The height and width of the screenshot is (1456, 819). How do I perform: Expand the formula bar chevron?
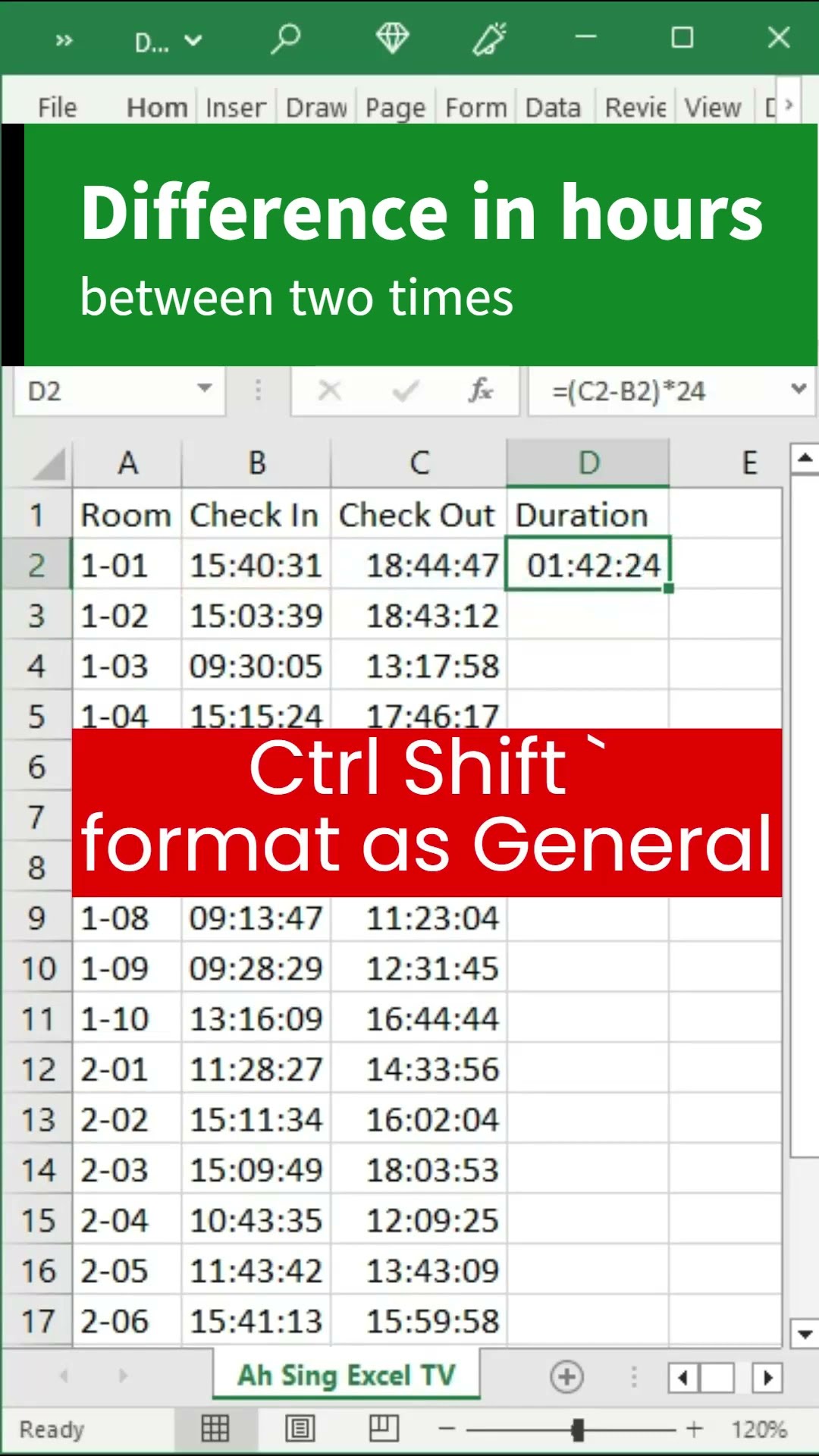coord(798,390)
